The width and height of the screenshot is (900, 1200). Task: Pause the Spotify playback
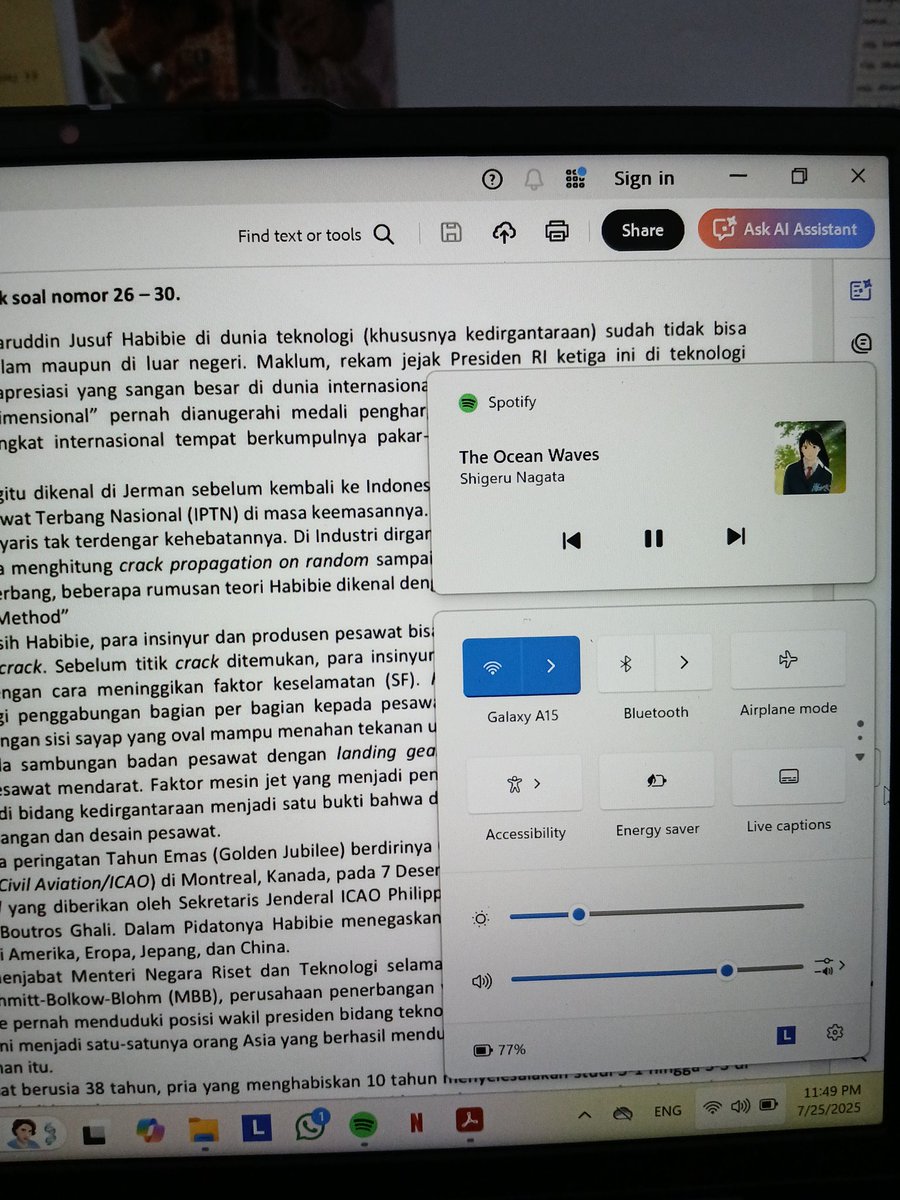tap(653, 539)
